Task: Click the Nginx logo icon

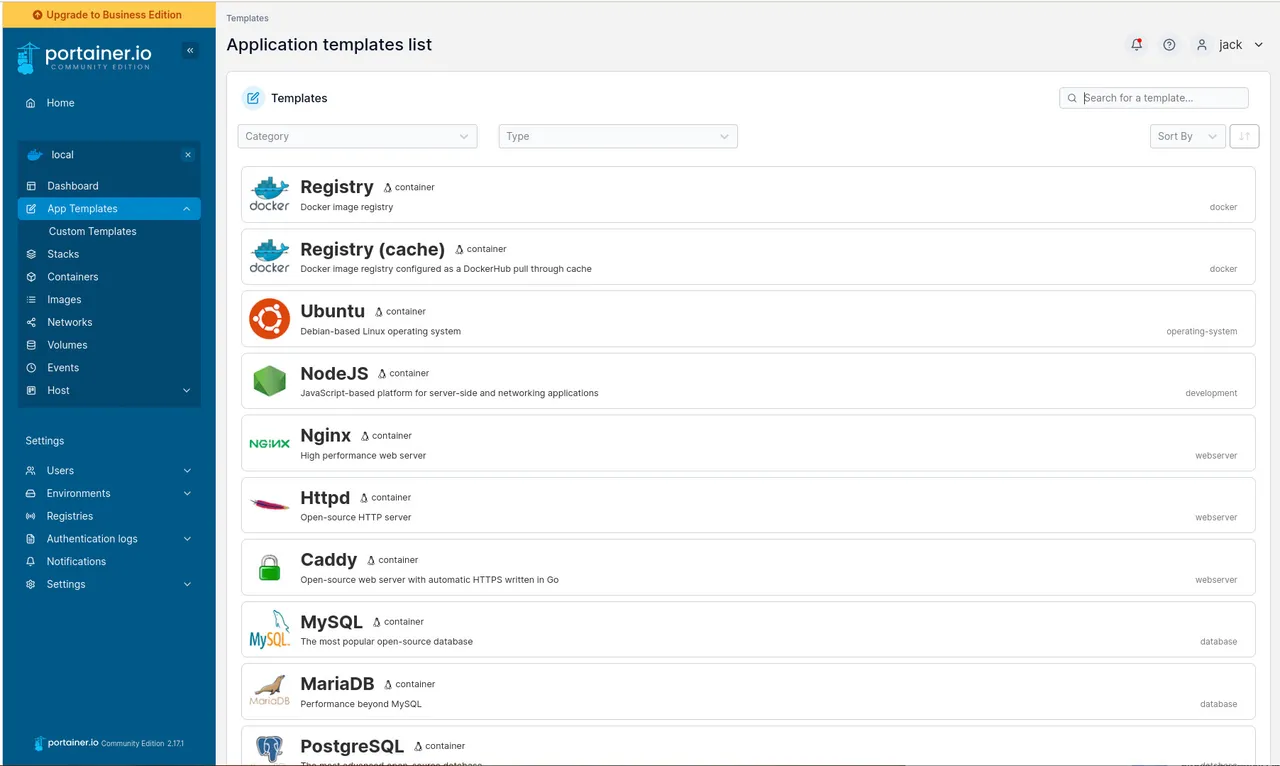Action: pyautogui.click(x=269, y=443)
